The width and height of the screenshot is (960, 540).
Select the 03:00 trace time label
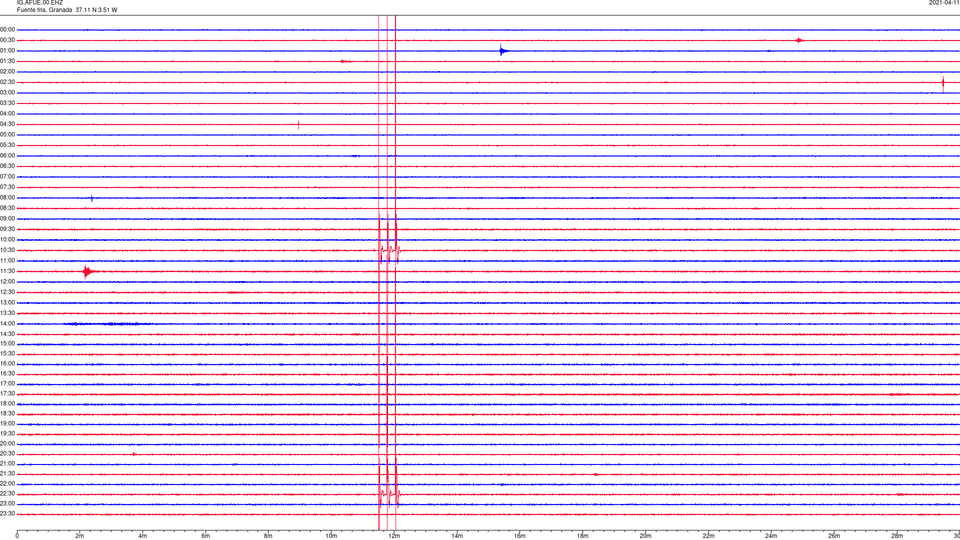[8, 92]
